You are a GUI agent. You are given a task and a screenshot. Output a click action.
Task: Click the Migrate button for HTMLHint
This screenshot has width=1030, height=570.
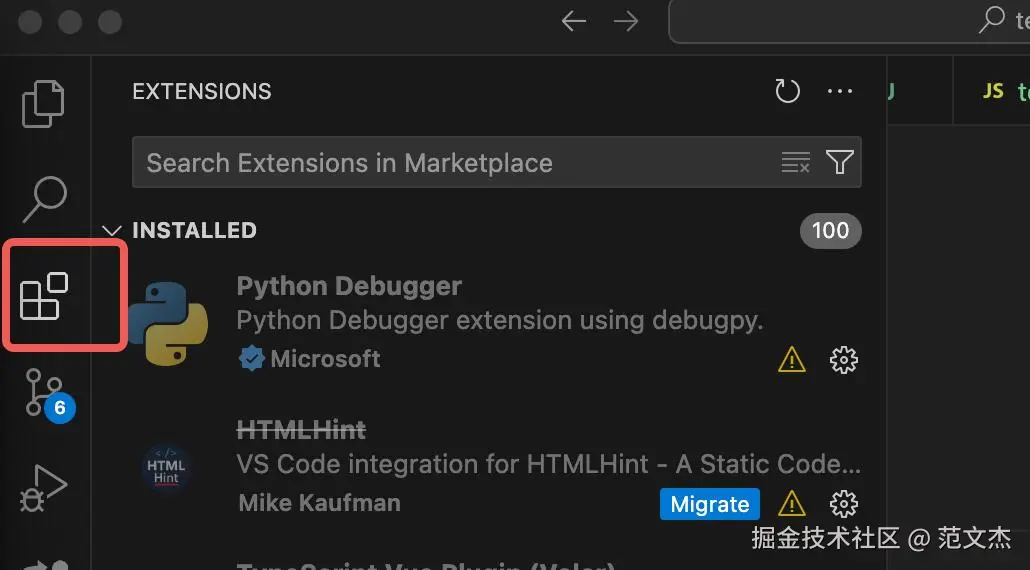[x=710, y=504]
